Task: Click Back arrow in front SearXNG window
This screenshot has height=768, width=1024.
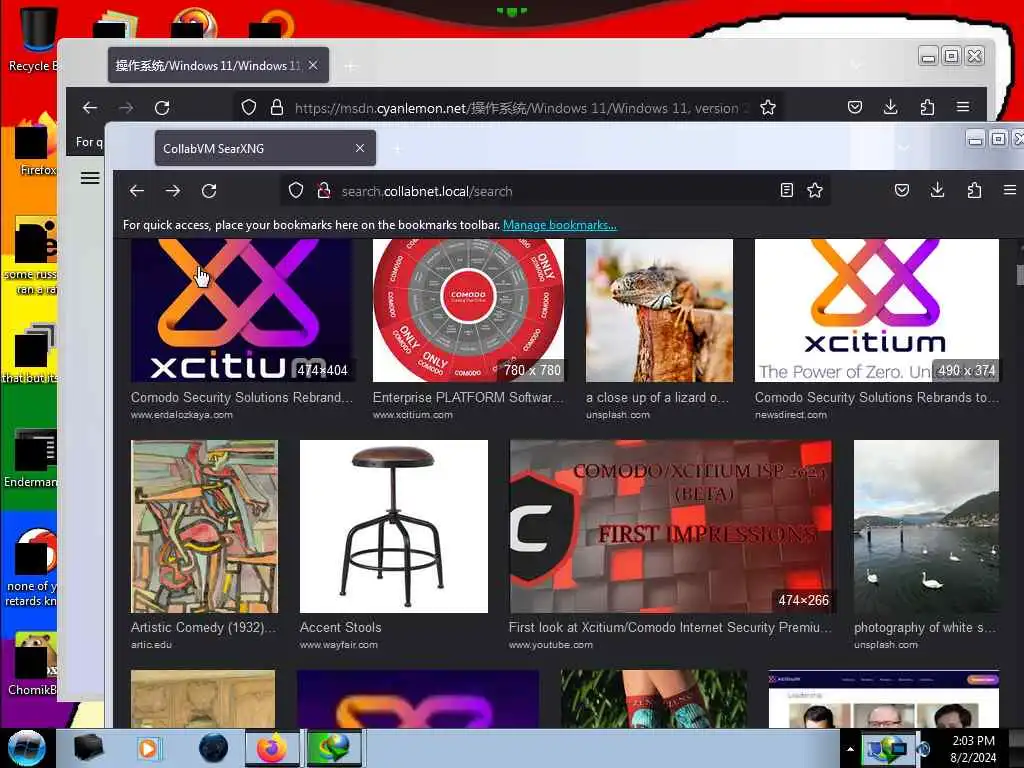Action: 136,191
